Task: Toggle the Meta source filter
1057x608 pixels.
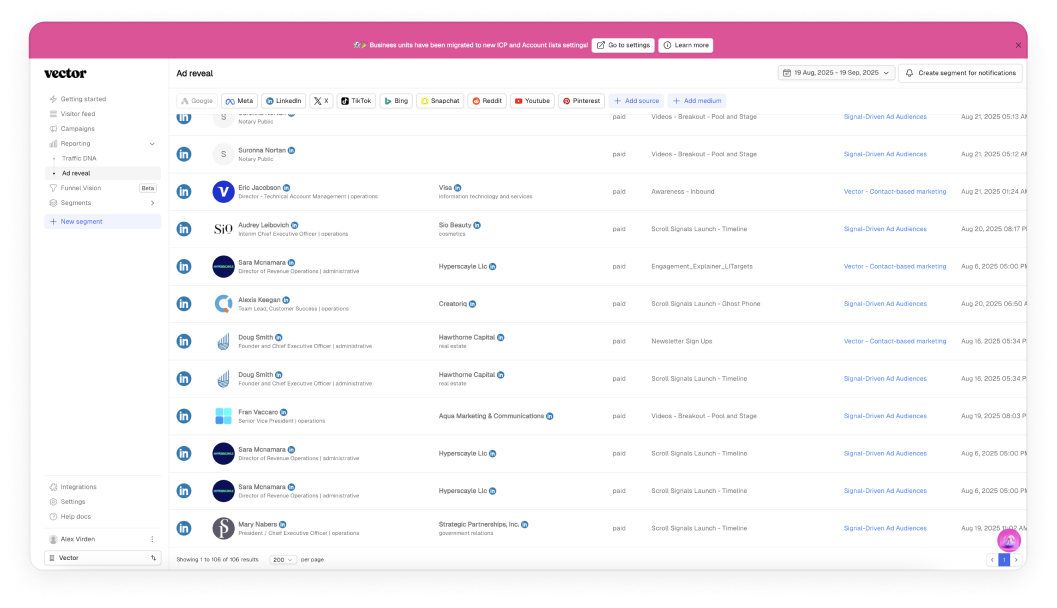Action: [239, 101]
